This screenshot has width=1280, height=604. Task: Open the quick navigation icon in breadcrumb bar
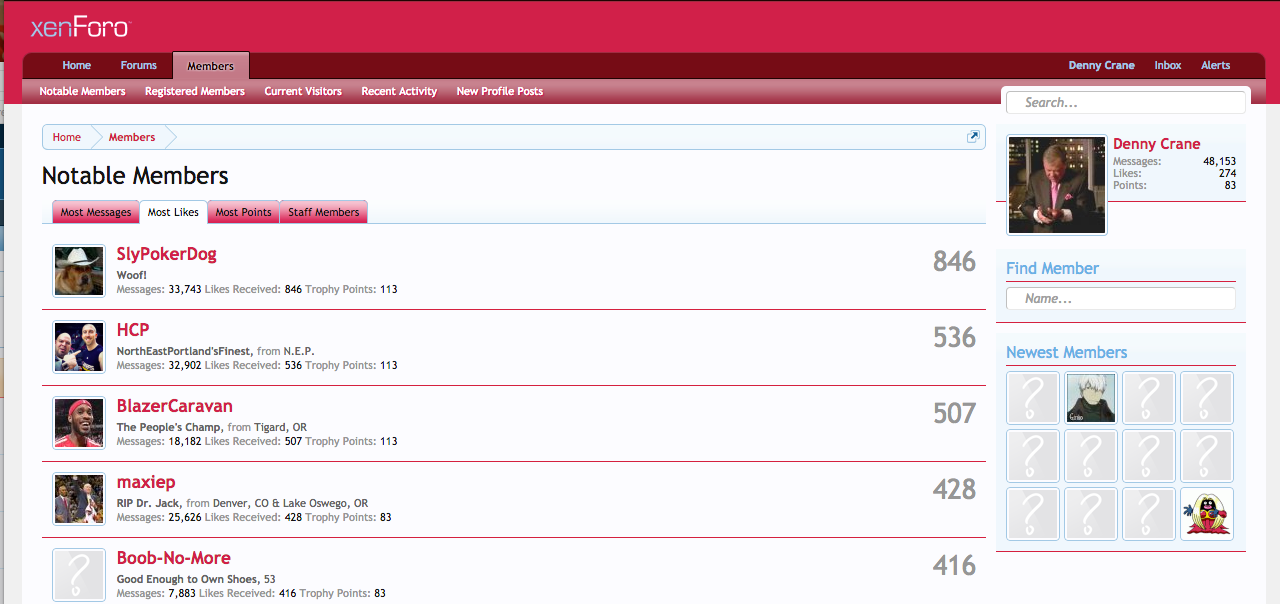click(973, 137)
